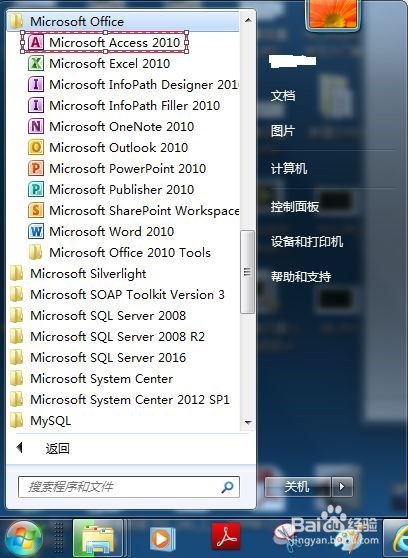Open Microsoft Excel 2010
This screenshot has width=408, height=558.
click(x=100, y=64)
